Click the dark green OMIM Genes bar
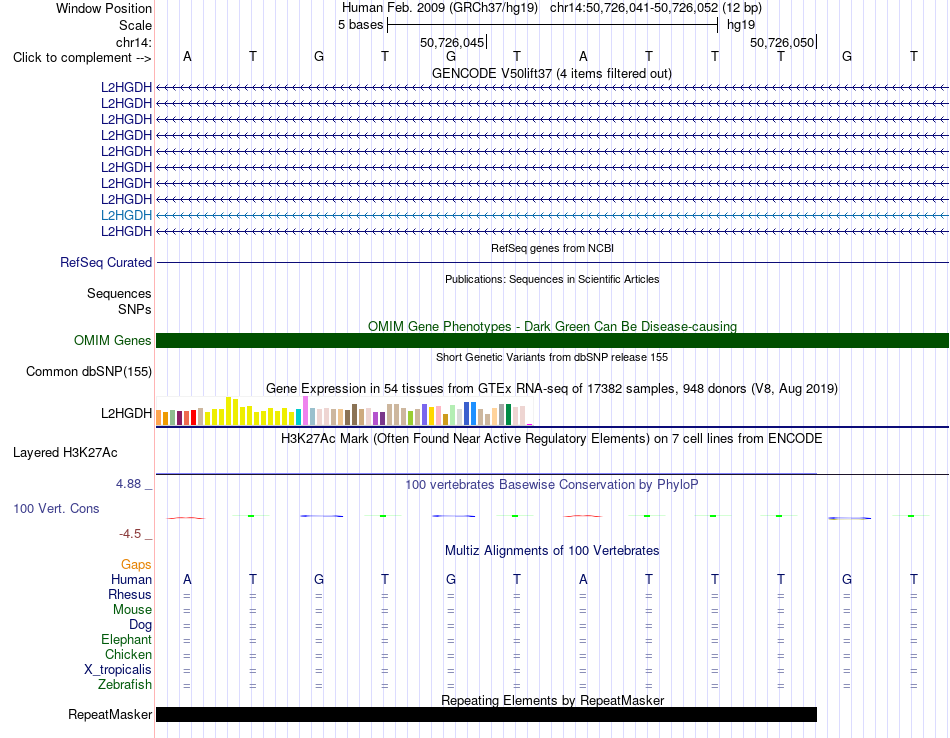The image size is (950, 738). tap(552, 341)
